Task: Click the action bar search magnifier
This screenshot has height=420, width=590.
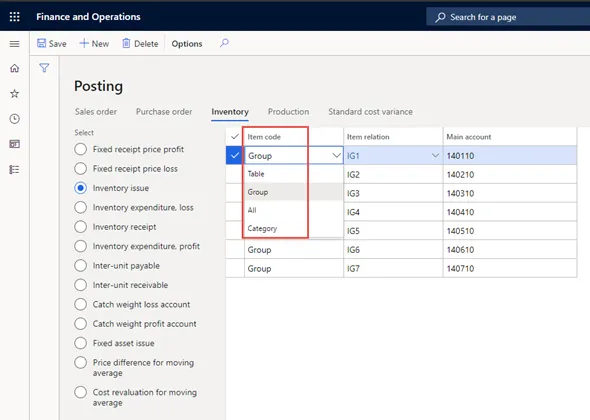Action: (x=224, y=43)
